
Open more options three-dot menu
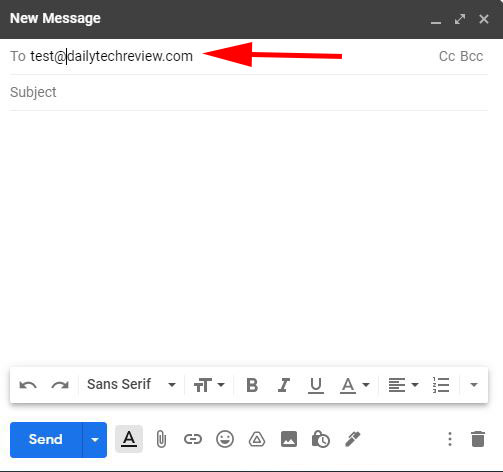point(450,439)
